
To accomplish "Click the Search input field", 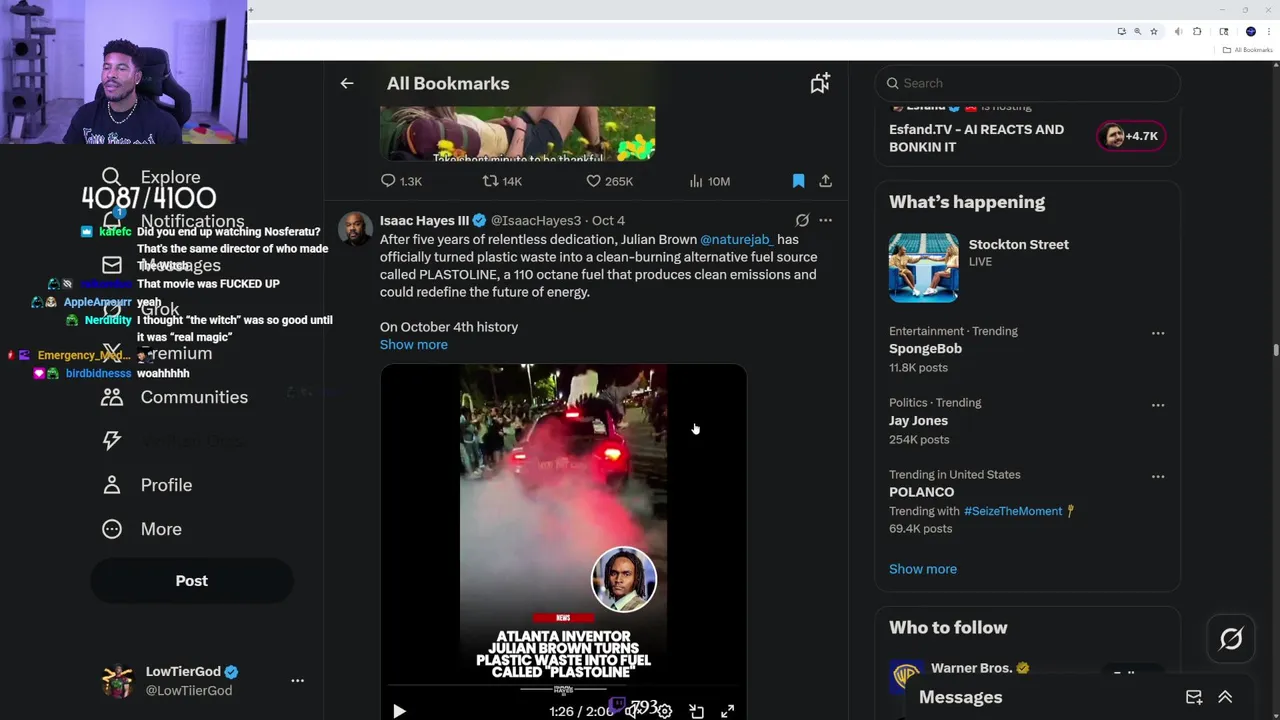I will (x=1027, y=83).
